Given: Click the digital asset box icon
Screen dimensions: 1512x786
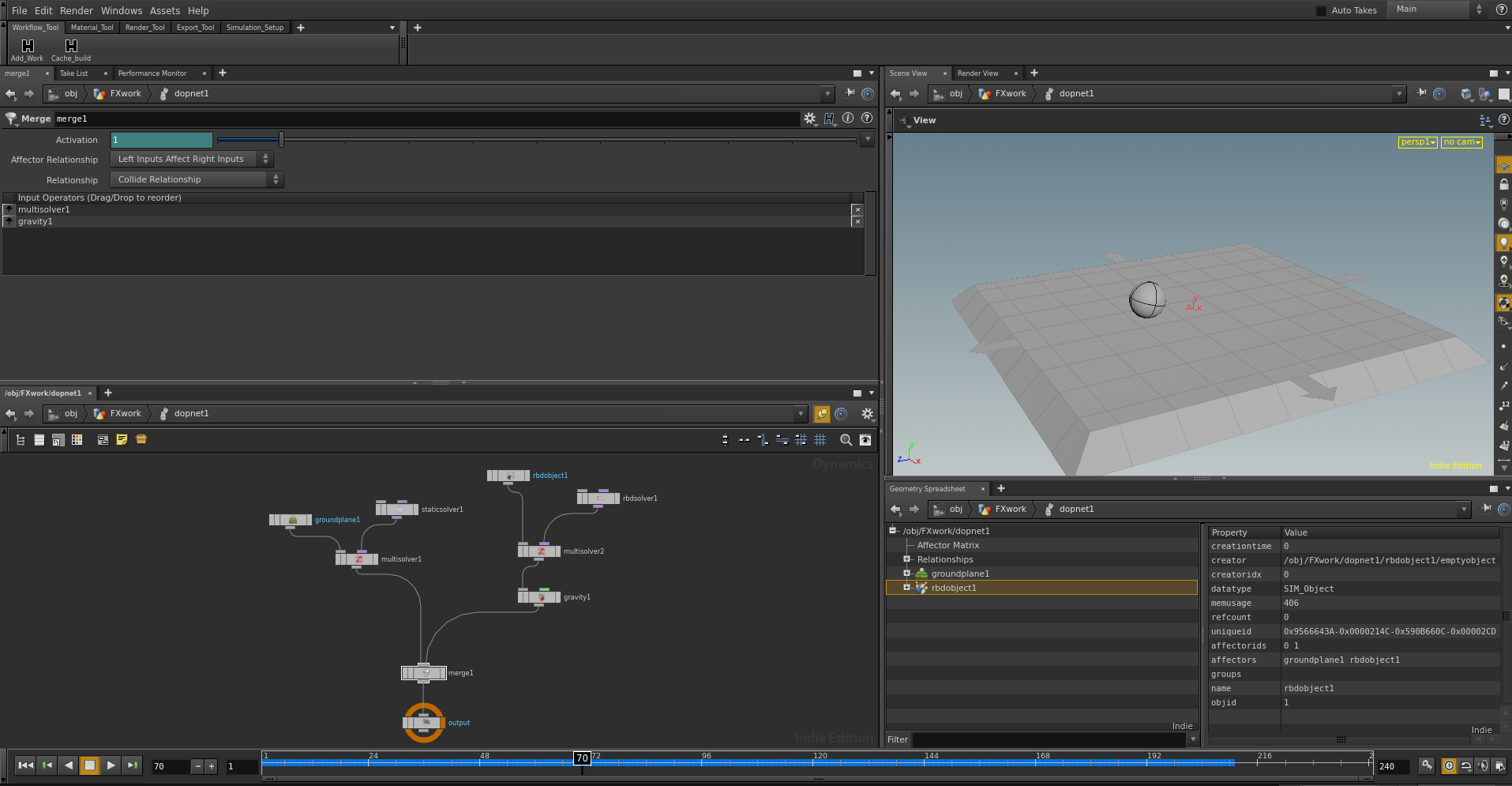Looking at the screenshot, I should (x=141, y=440).
